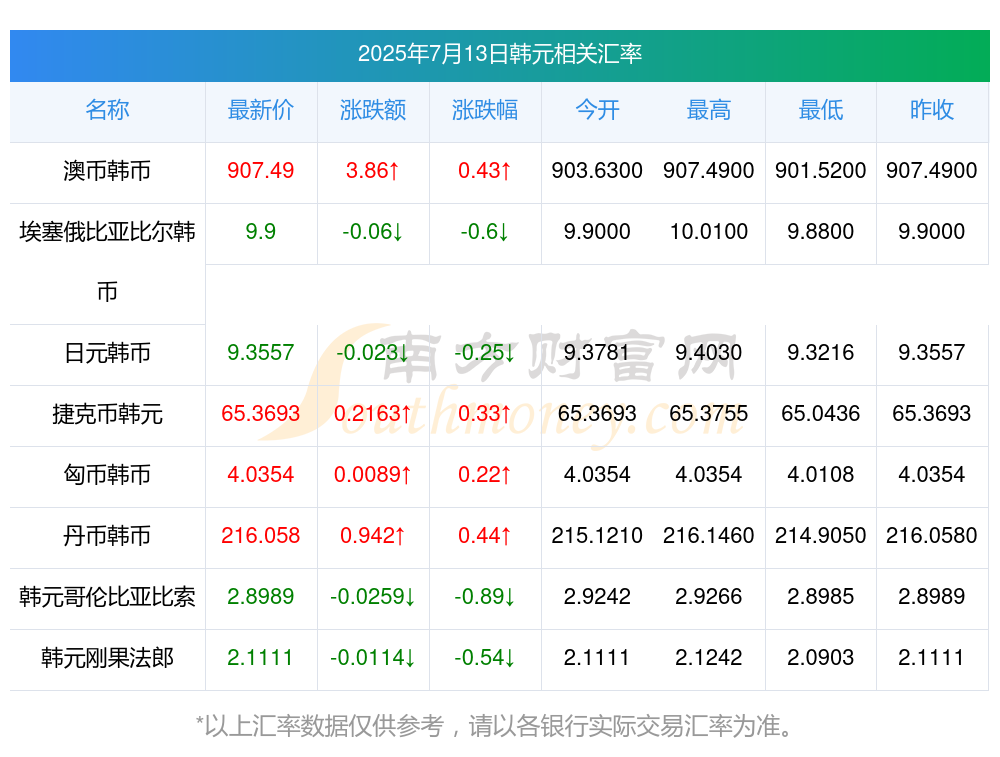The height and width of the screenshot is (757, 1000).
Task: Click the latest price 216.058
Action: [261, 536]
